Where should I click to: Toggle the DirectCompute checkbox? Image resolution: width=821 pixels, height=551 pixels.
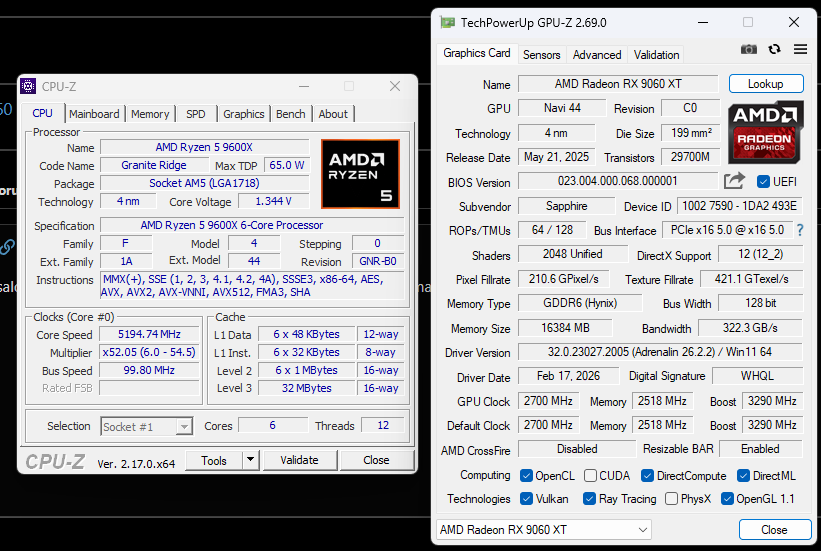coord(647,476)
